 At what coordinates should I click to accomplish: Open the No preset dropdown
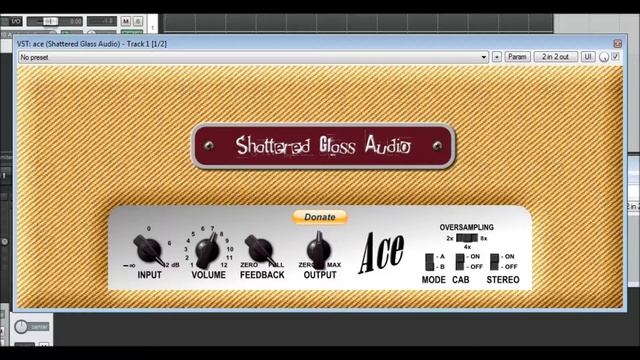[253, 57]
